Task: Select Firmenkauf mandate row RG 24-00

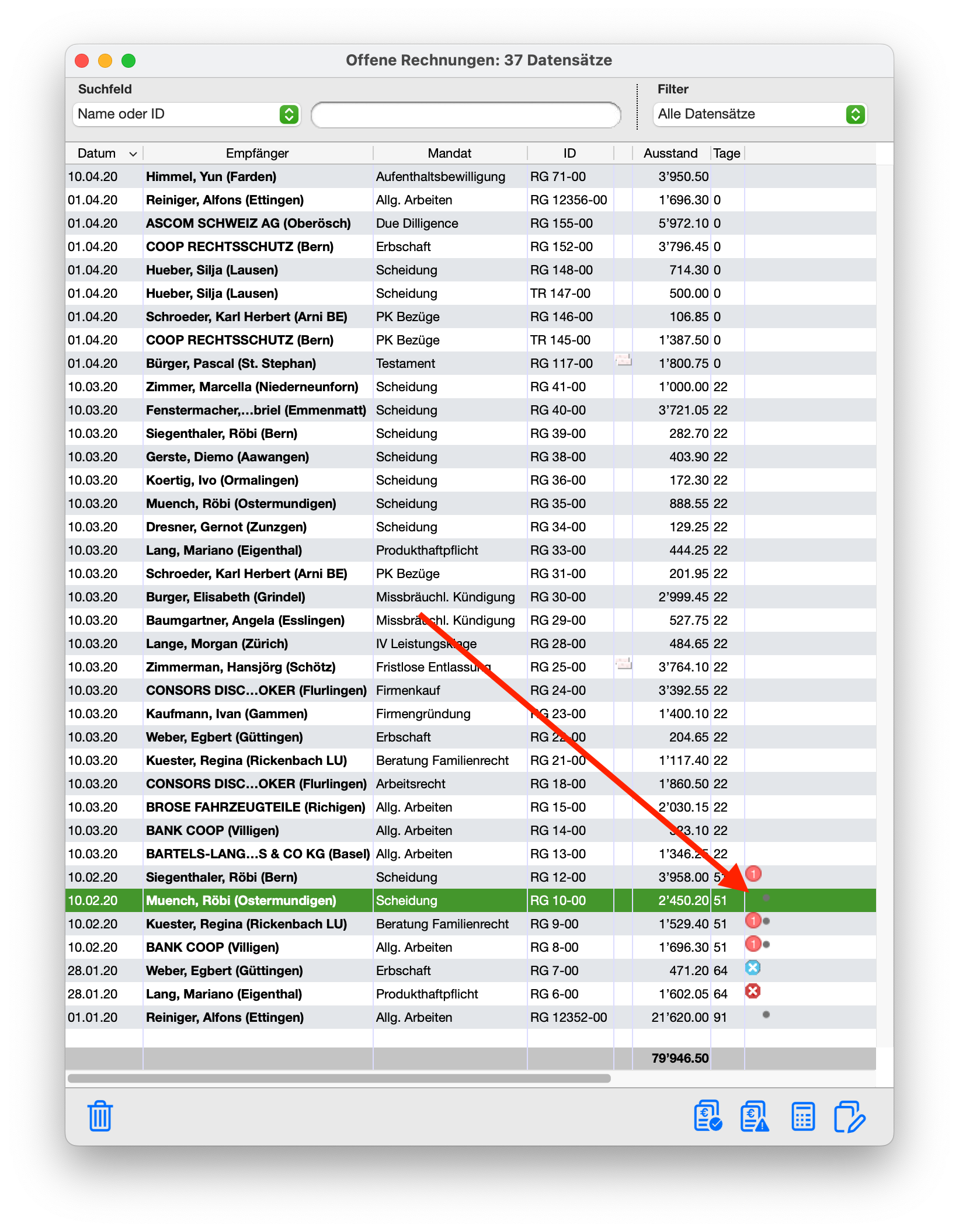Action: (x=471, y=690)
